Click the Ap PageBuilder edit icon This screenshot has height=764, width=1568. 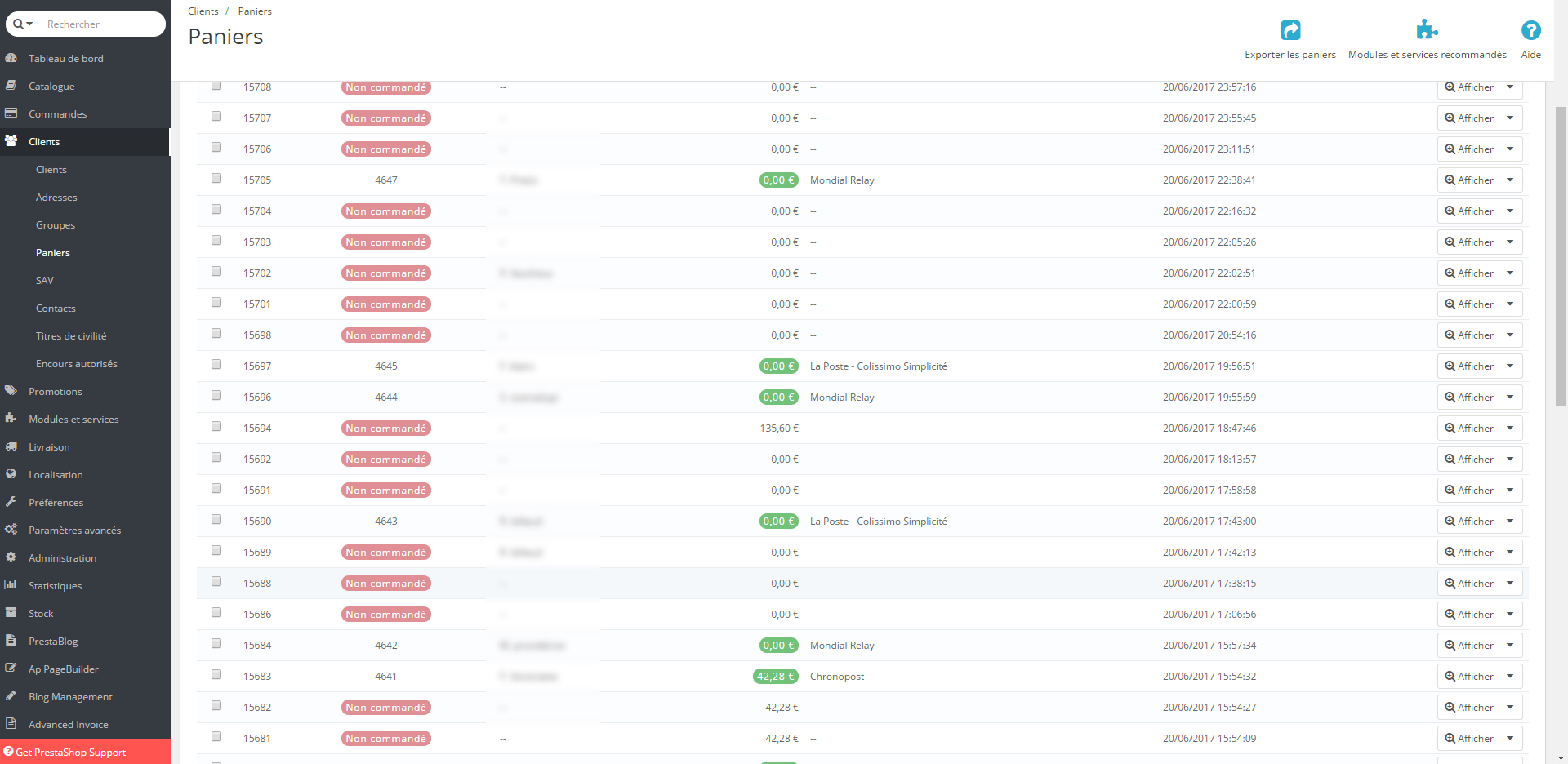tap(11, 668)
